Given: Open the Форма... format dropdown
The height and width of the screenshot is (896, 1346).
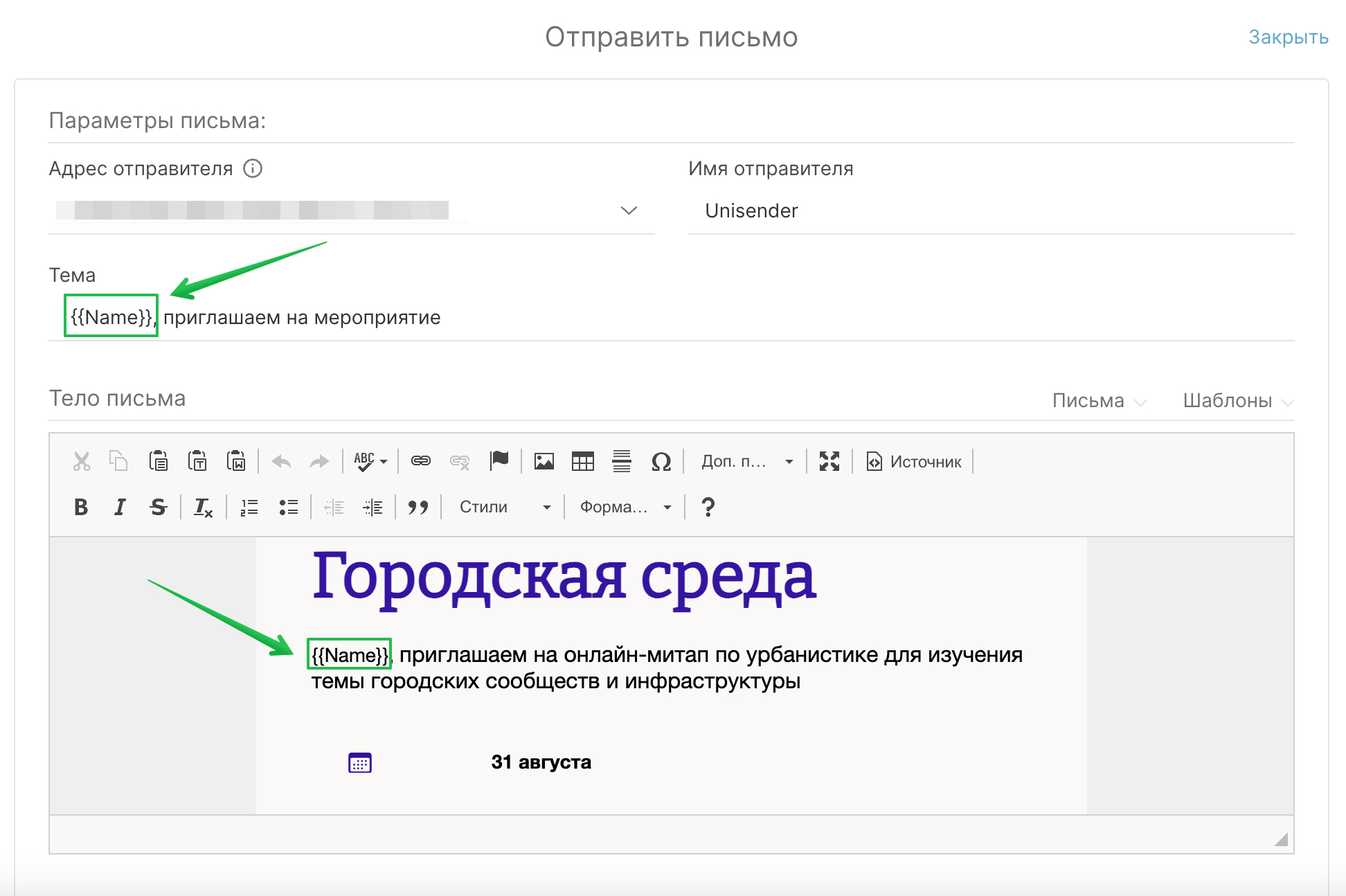Looking at the screenshot, I should coord(626,507).
